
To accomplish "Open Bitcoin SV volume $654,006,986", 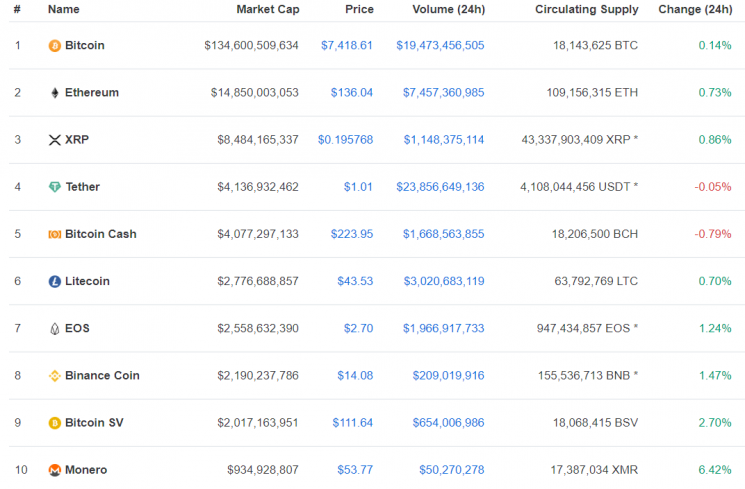I will (x=449, y=423).
